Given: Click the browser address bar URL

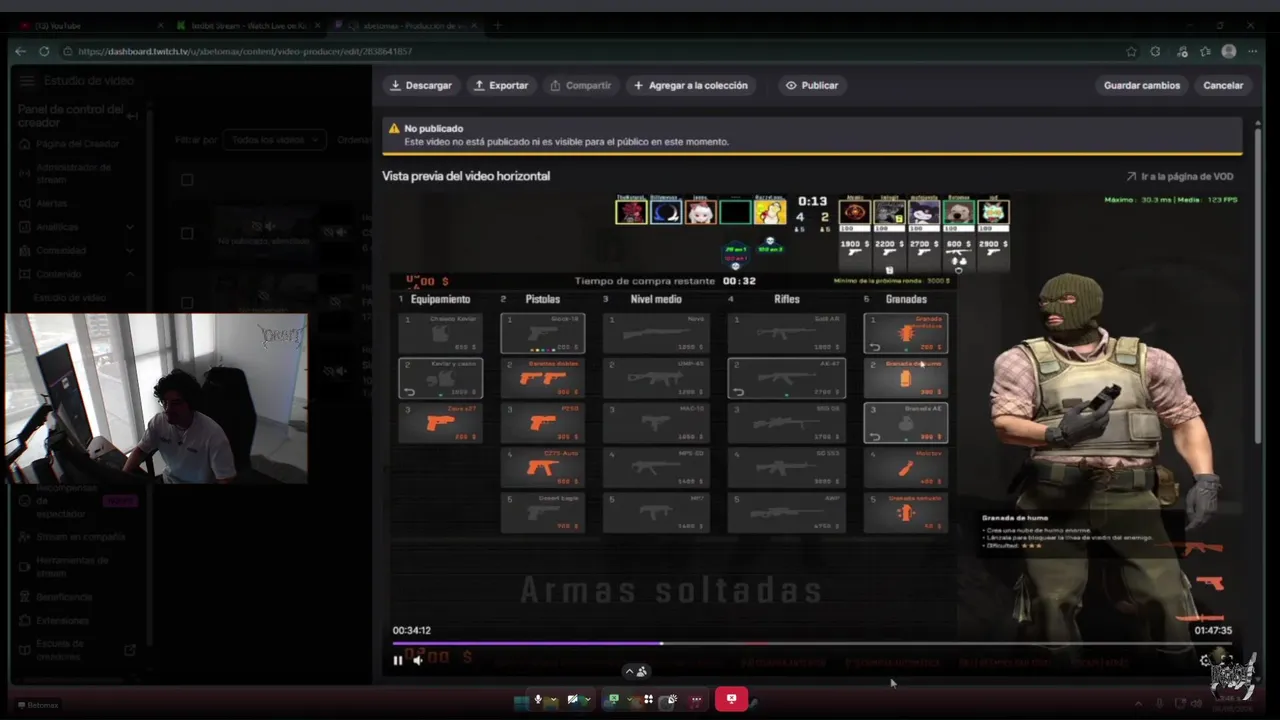Looking at the screenshot, I should [x=245, y=51].
